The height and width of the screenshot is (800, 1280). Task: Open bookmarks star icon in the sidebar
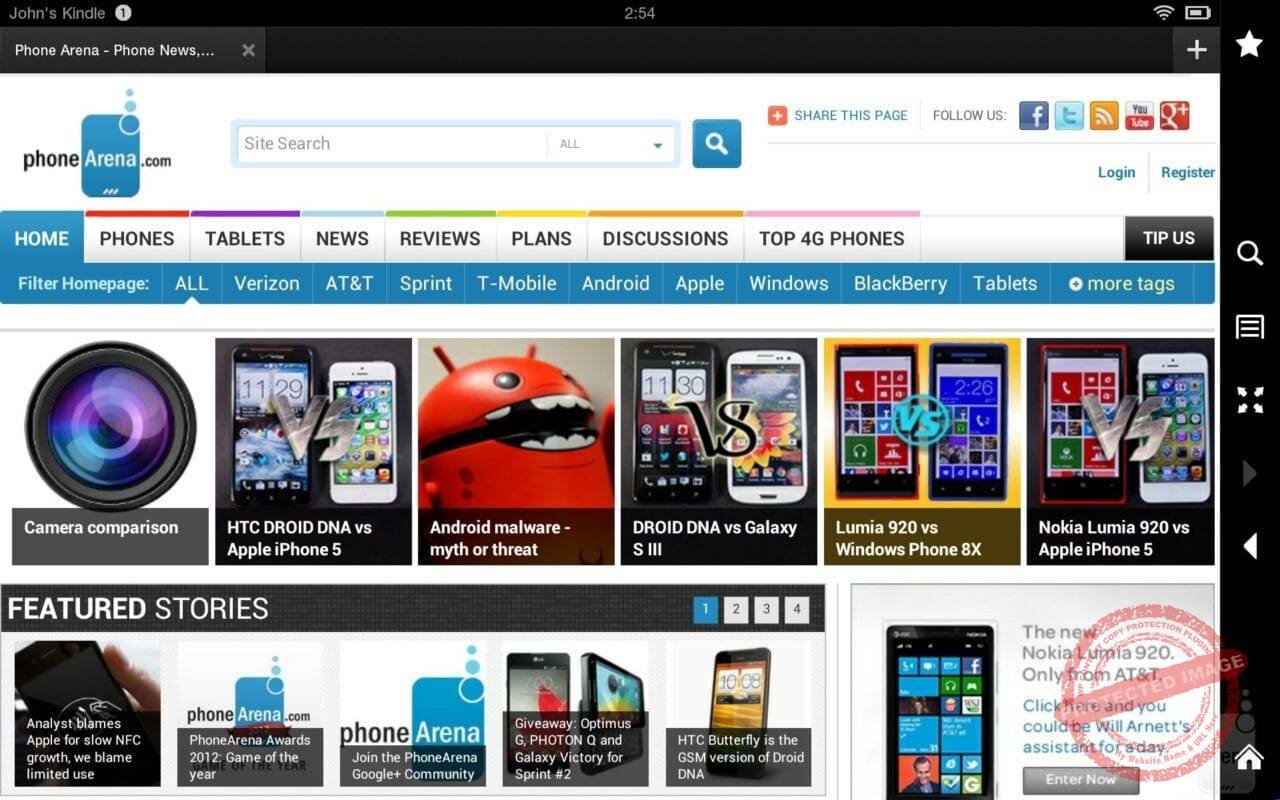[x=1249, y=44]
